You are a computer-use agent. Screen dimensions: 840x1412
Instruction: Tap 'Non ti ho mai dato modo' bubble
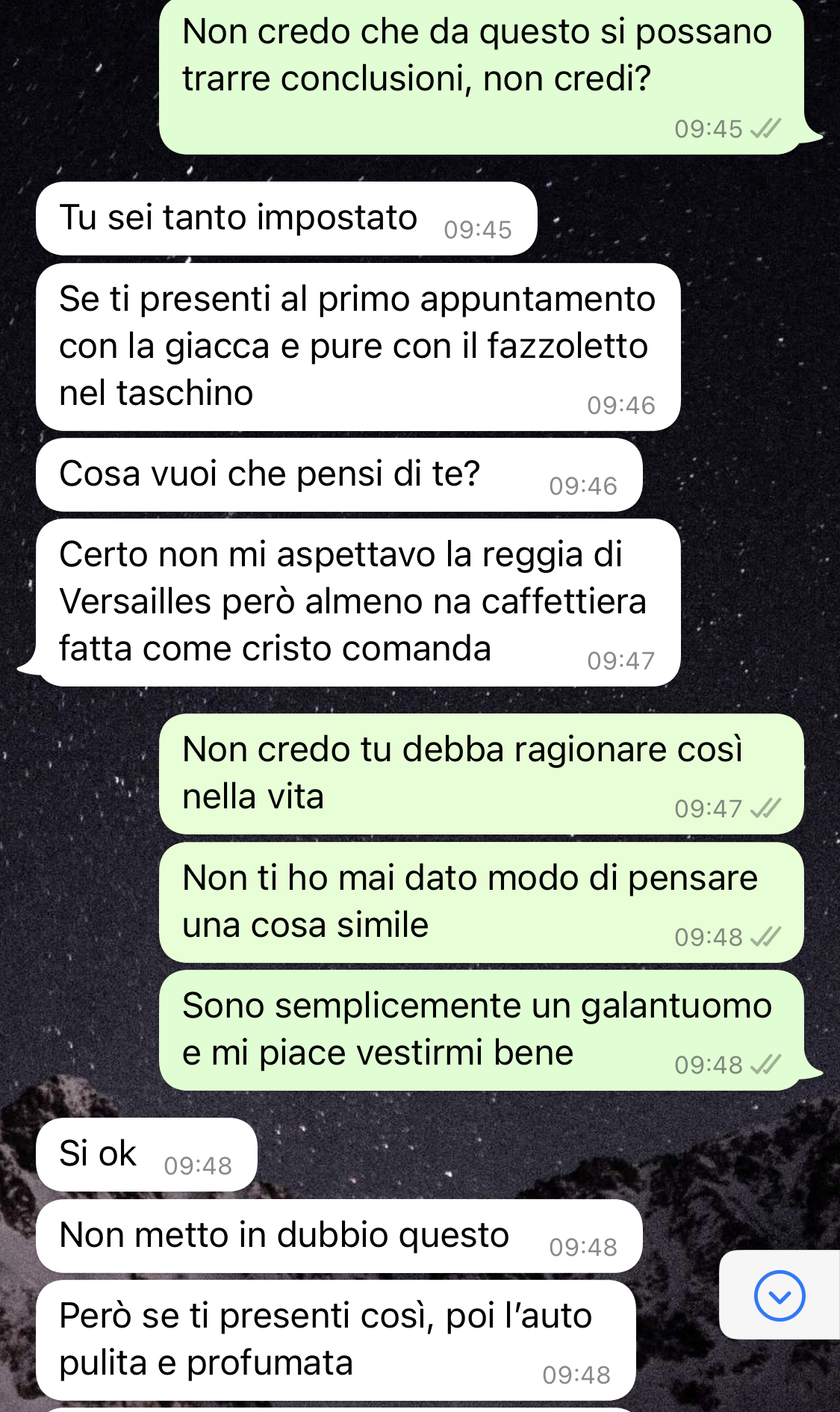click(x=482, y=902)
